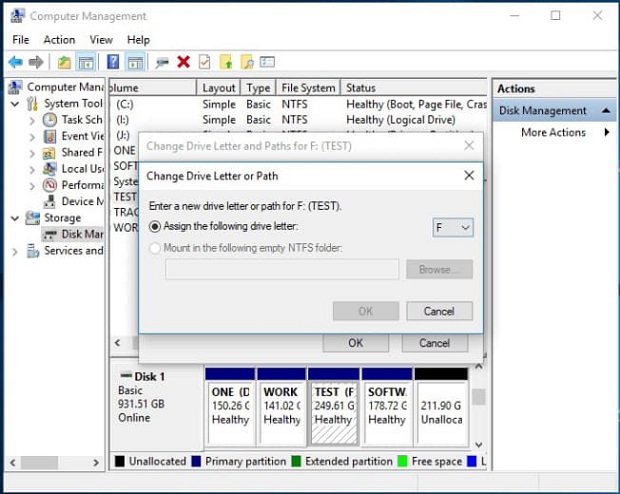Click the Services and Applications icon
Image resolution: width=620 pixels, height=494 pixels.
coord(33,250)
